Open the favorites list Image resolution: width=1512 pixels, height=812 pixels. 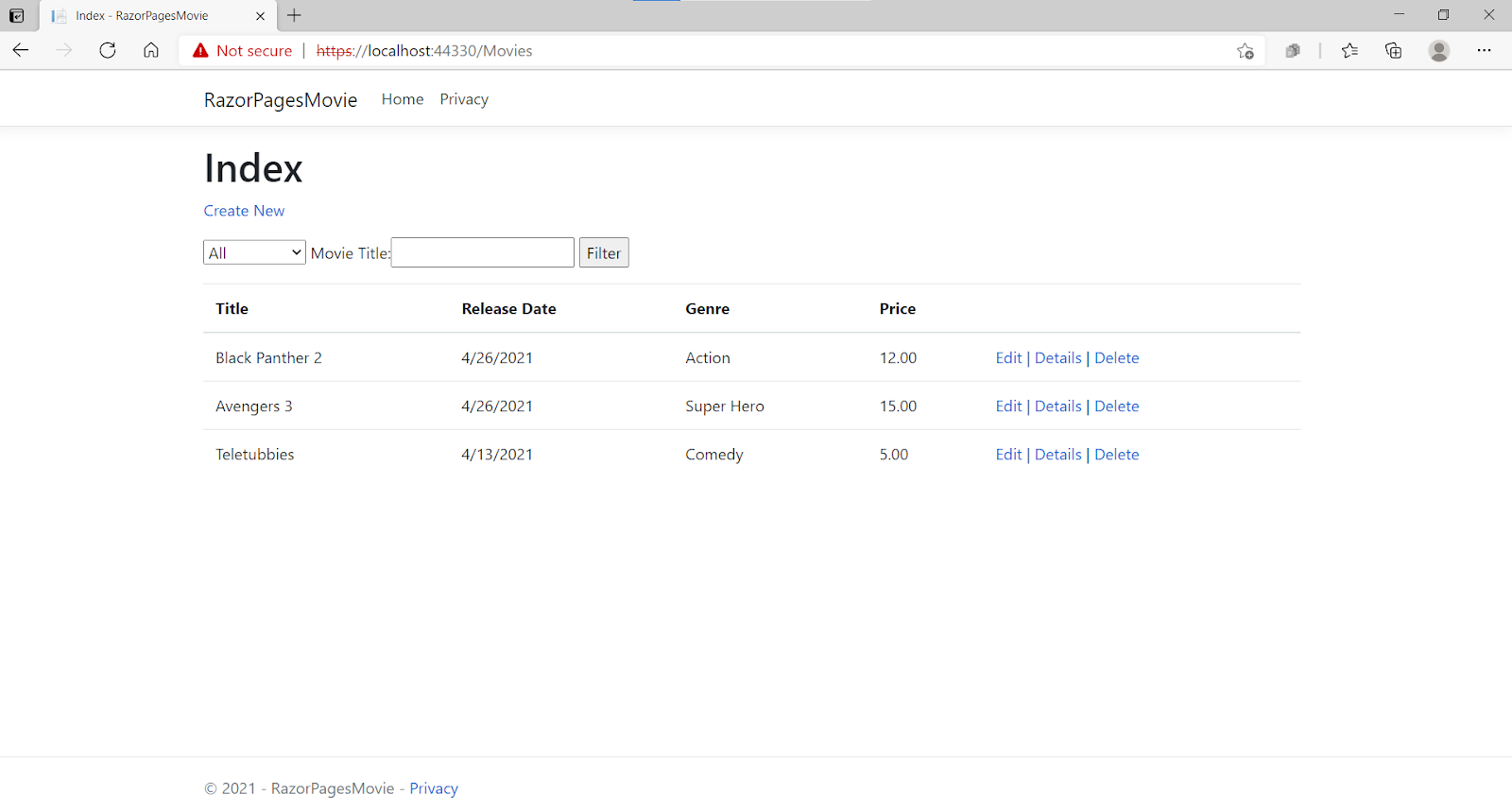tap(1349, 51)
